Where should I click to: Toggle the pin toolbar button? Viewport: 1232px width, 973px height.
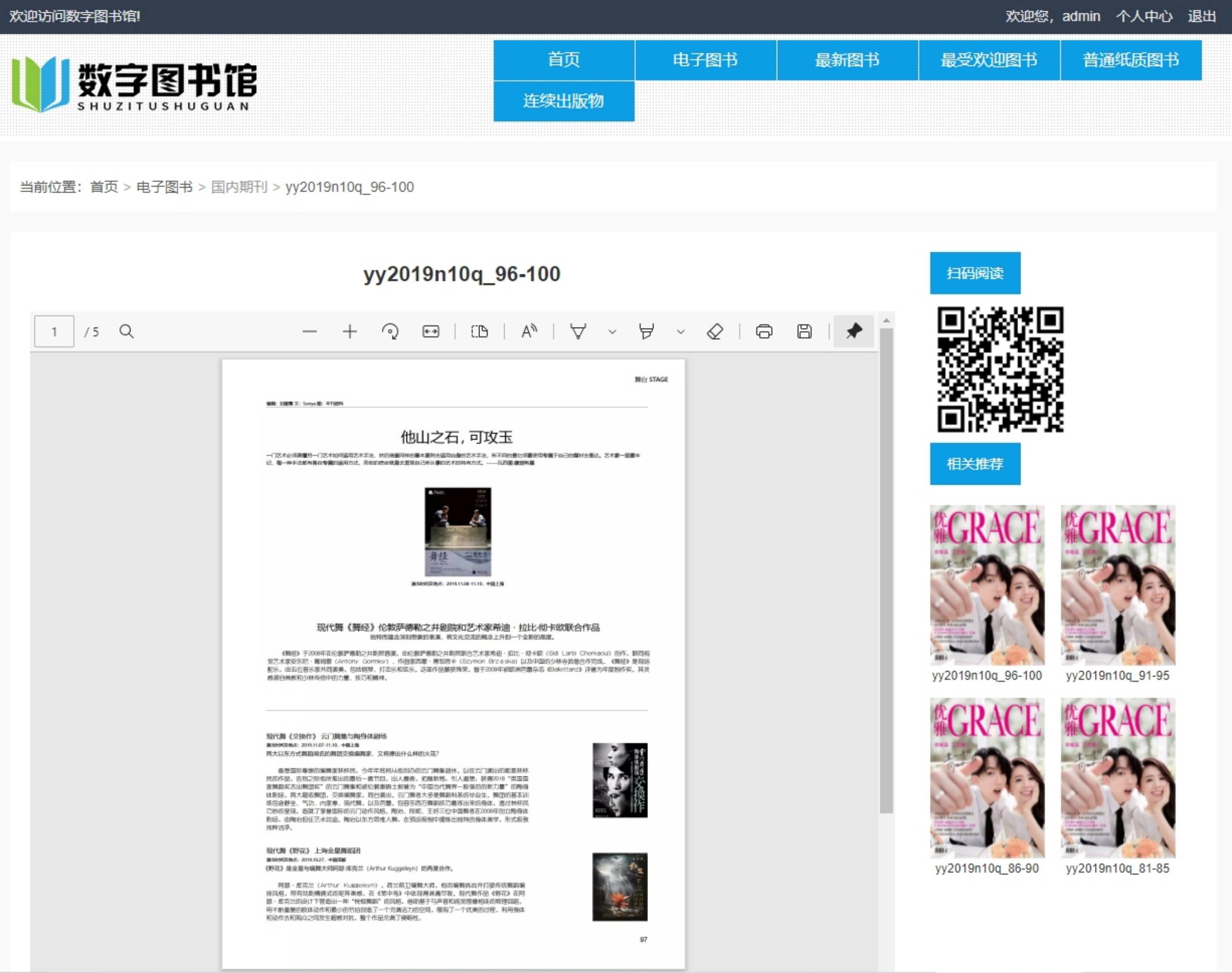coord(854,332)
